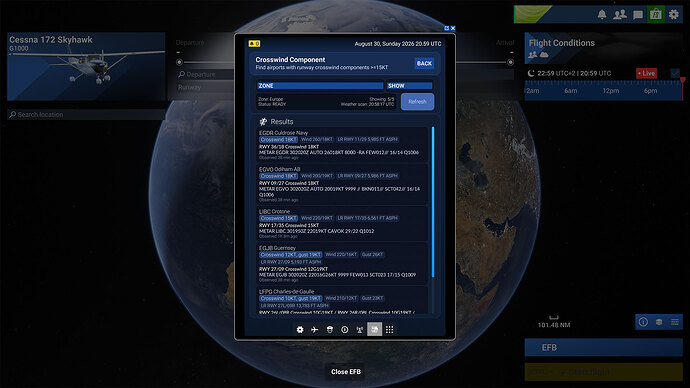Open the marketplace bag icon in top bar

(656, 15)
